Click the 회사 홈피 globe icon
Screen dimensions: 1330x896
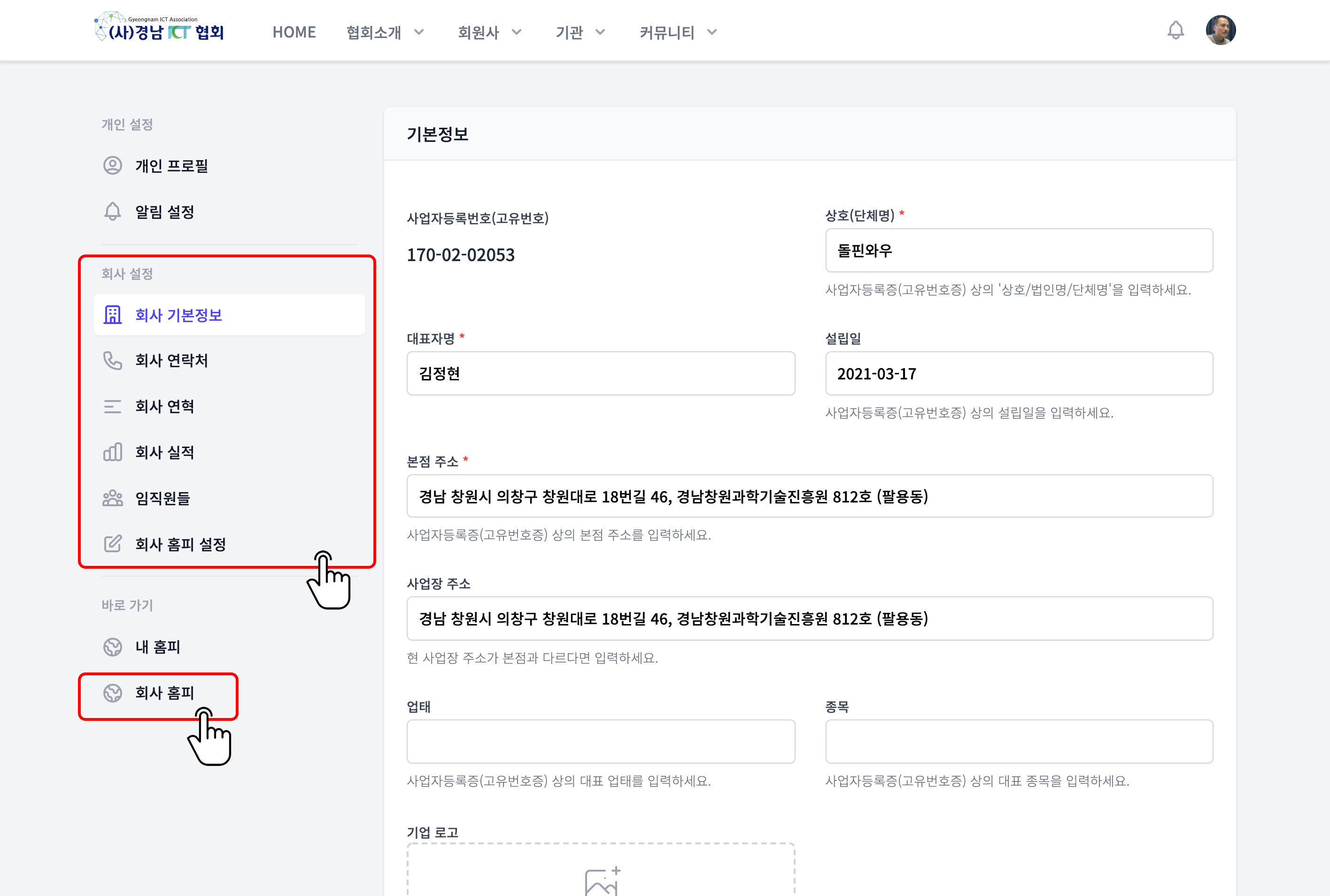(113, 693)
